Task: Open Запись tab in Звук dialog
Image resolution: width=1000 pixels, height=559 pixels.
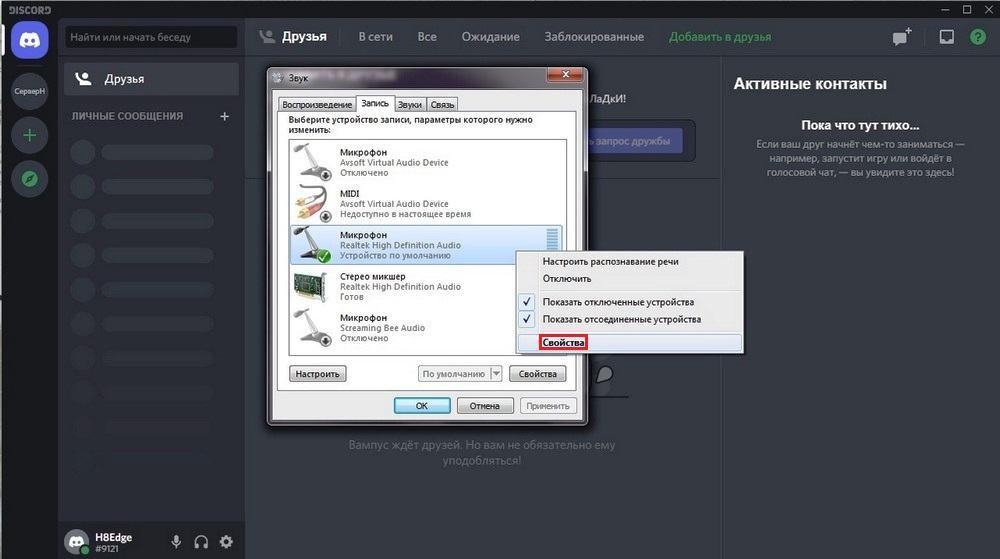Action: coord(374,103)
